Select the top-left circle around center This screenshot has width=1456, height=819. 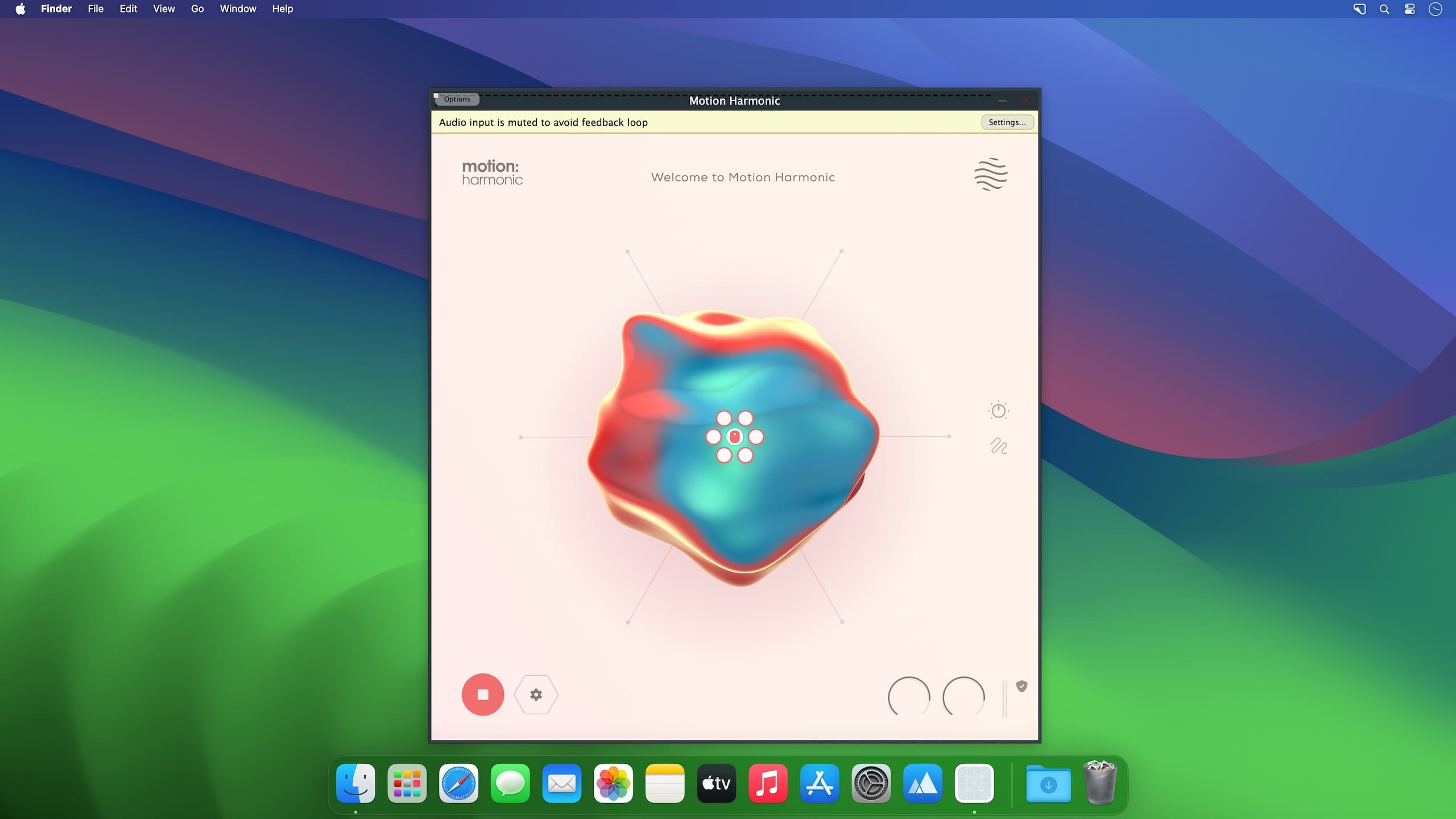(723, 419)
